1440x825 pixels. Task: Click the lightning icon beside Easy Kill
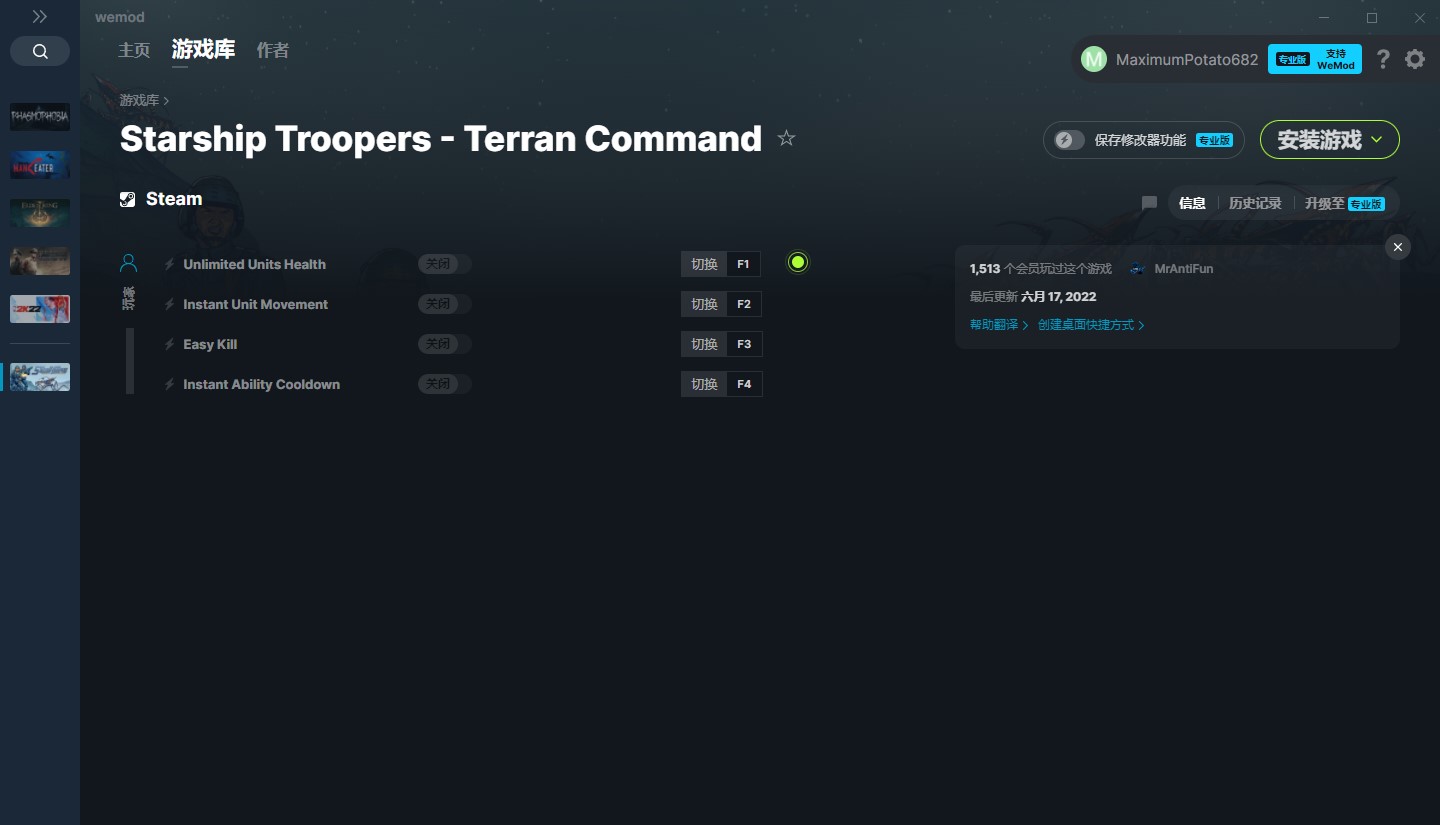pos(170,345)
